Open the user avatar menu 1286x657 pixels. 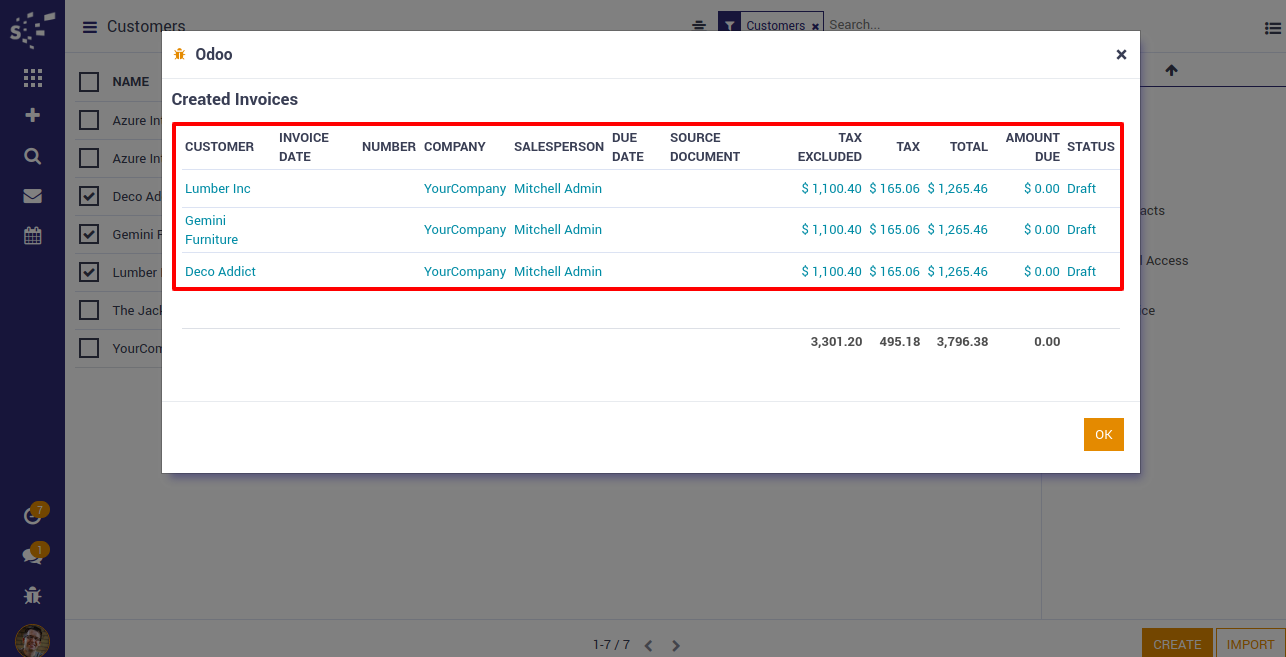32,640
